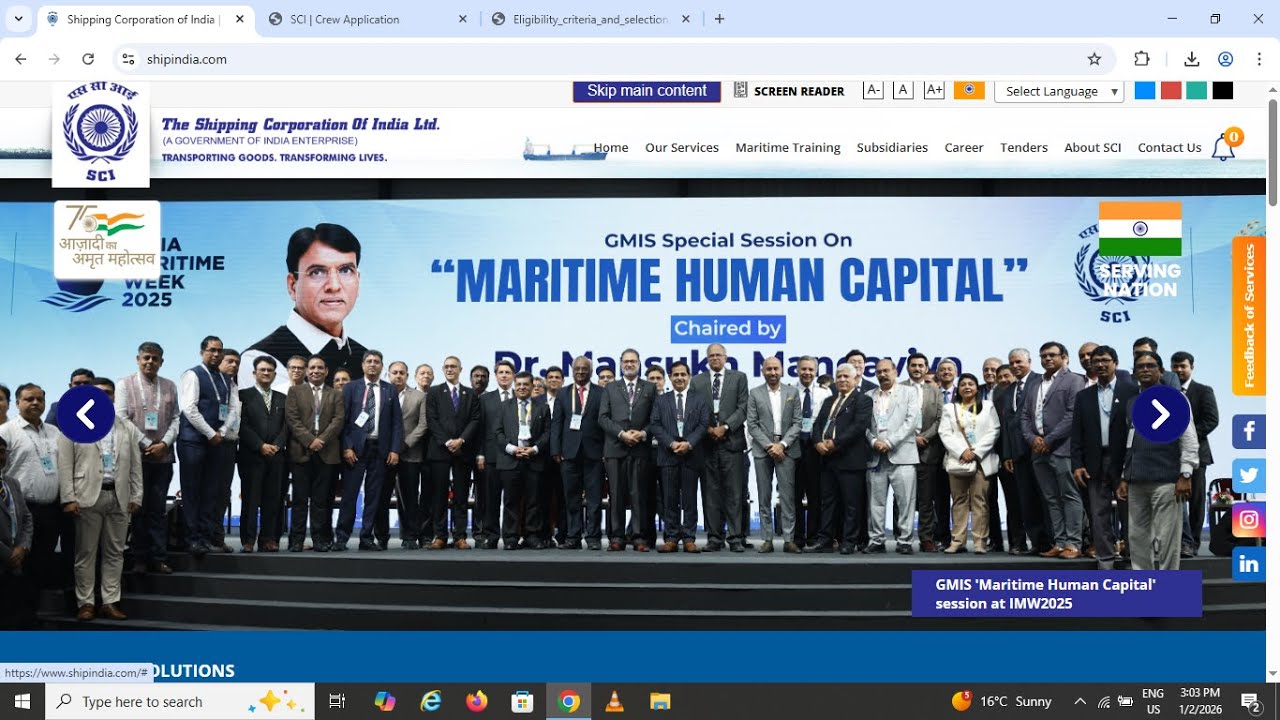The image size is (1280, 720).
Task: Close the SCI Crew Application tab
Action: (462, 19)
